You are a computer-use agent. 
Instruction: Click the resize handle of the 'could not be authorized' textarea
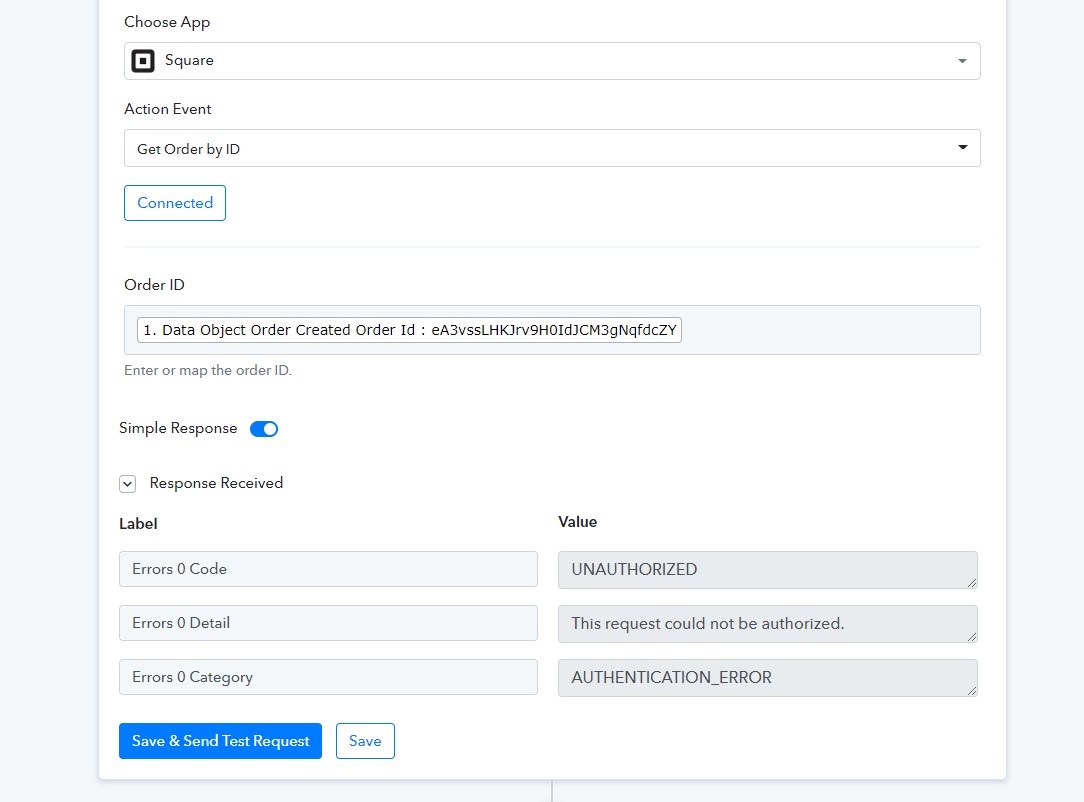coord(972,637)
